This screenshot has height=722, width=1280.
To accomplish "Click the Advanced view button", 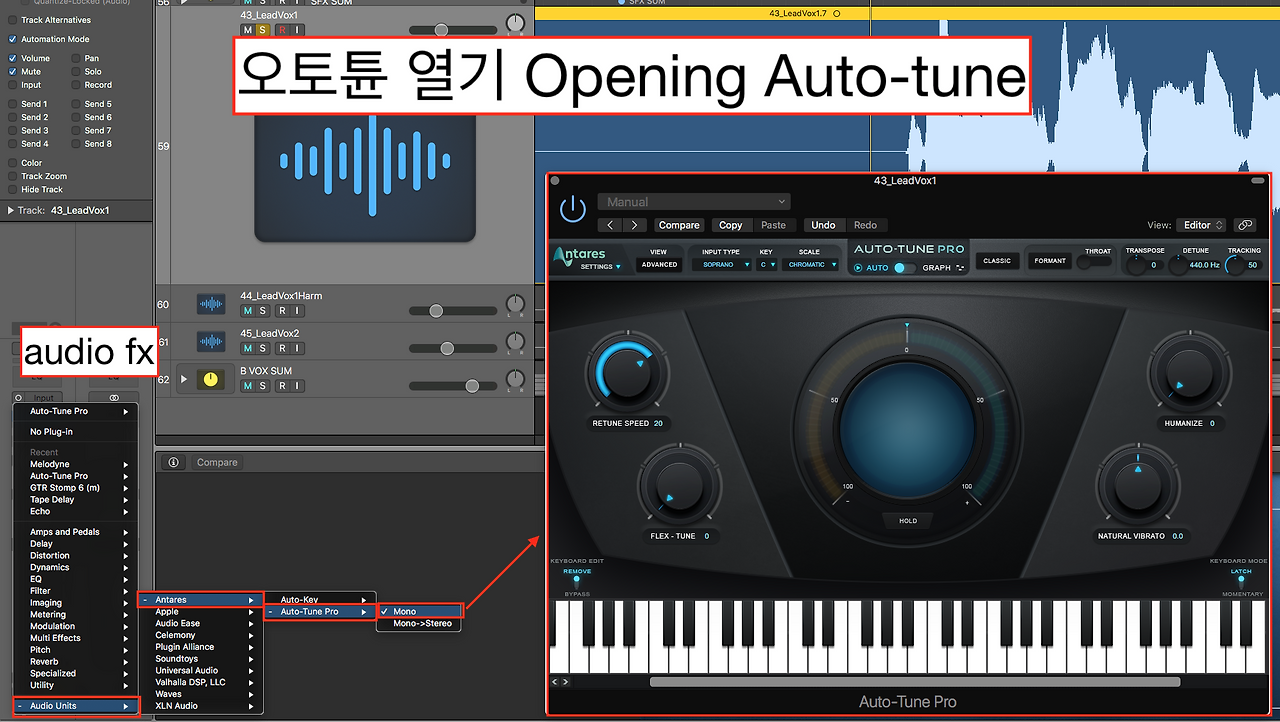I will (x=659, y=265).
